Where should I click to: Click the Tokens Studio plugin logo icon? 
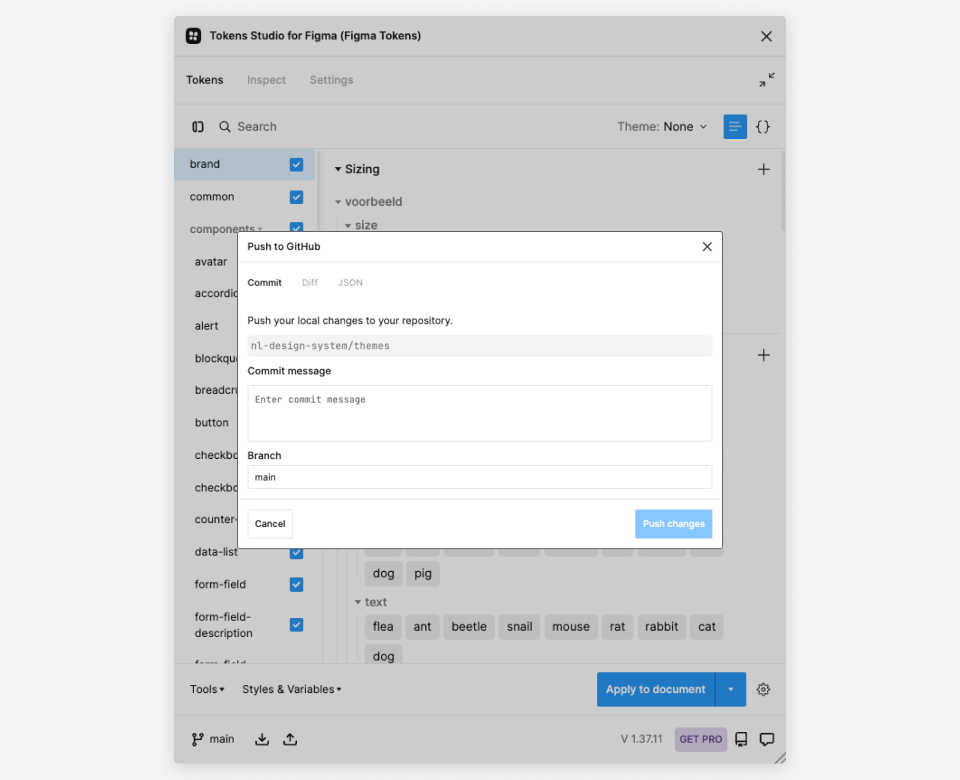193,36
